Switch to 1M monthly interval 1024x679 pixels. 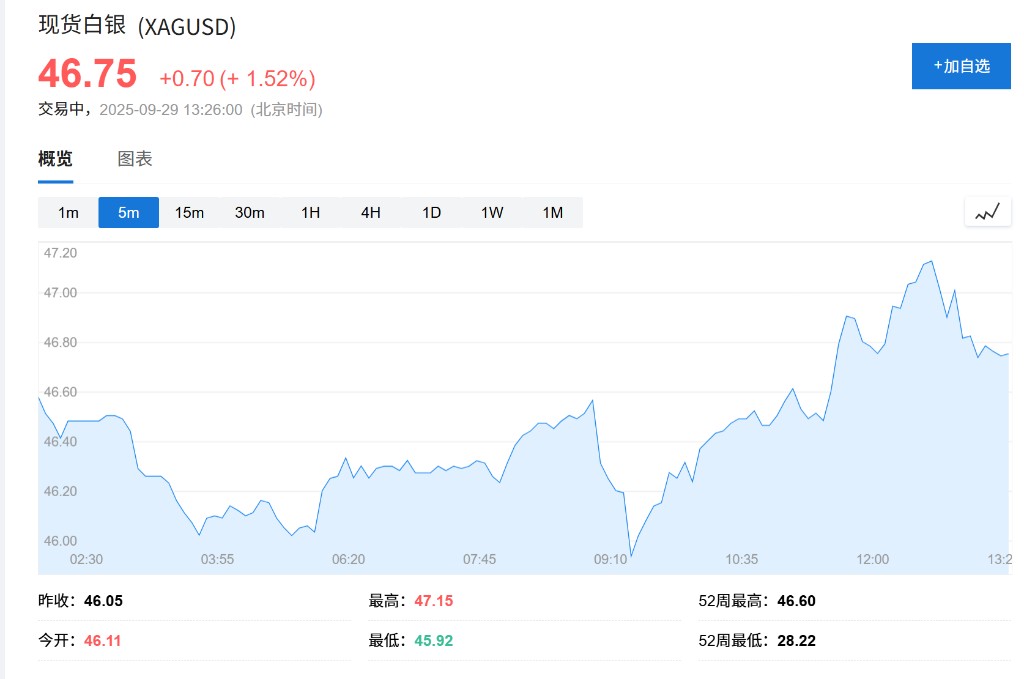tap(552, 213)
